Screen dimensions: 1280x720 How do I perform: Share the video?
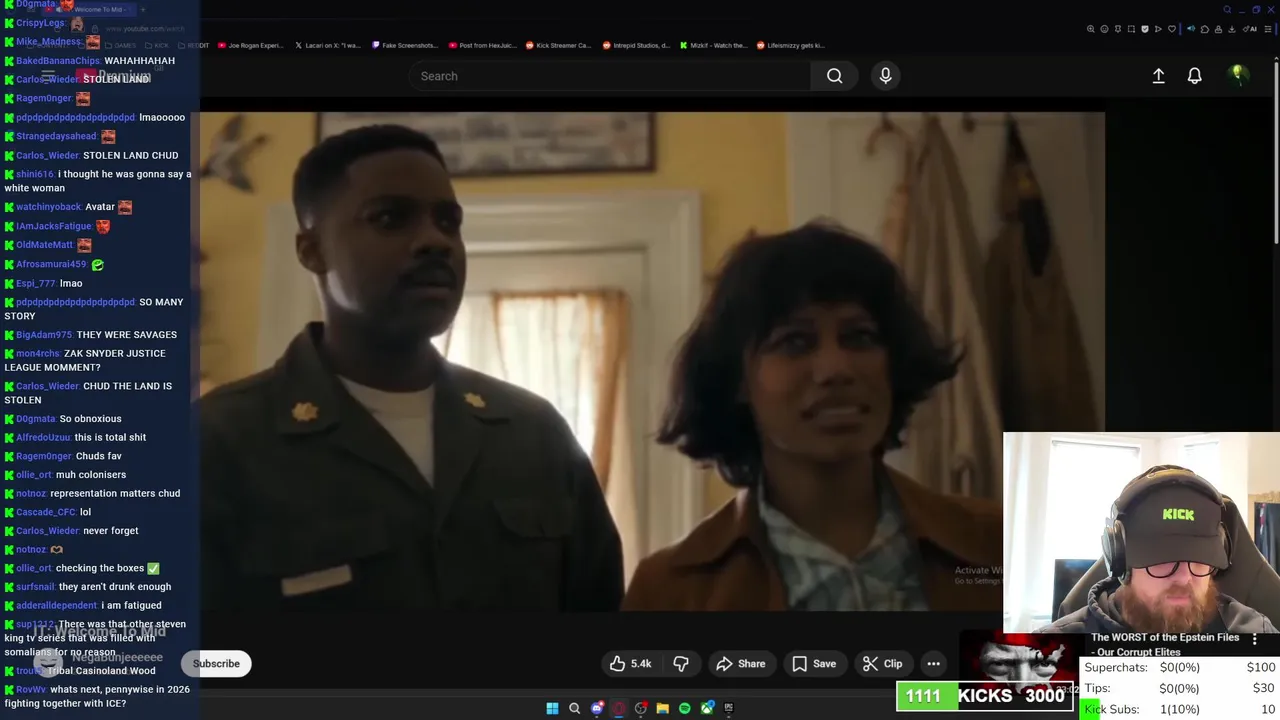click(x=741, y=664)
